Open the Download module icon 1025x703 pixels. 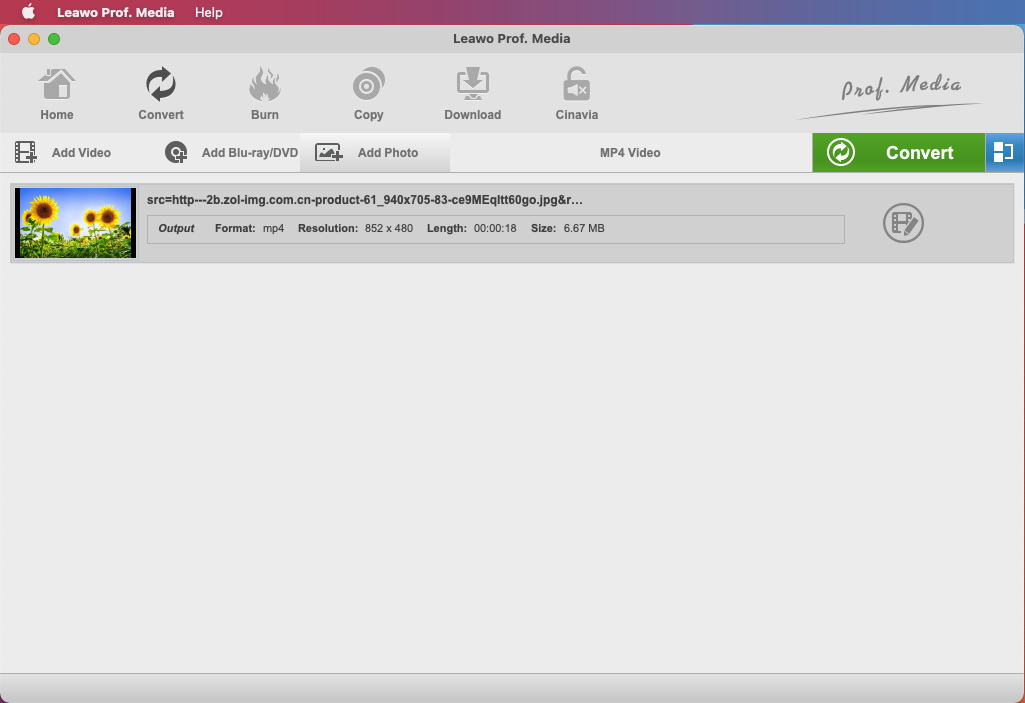click(473, 84)
